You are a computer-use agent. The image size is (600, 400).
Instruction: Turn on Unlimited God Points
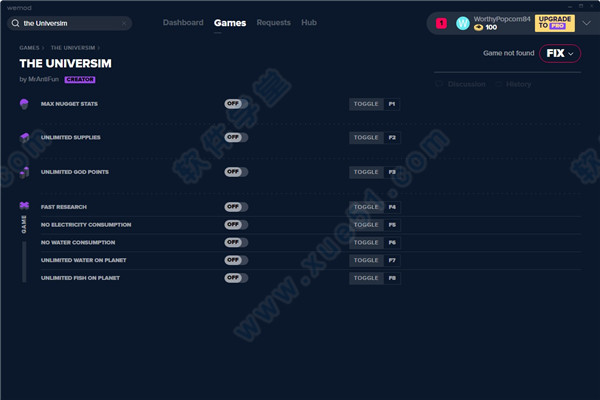pos(236,172)
